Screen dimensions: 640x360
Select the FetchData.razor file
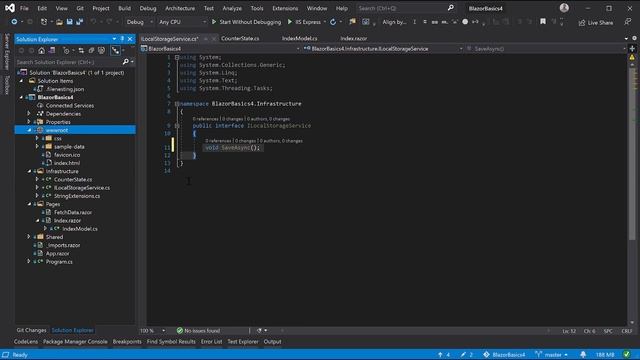point(73,212)
